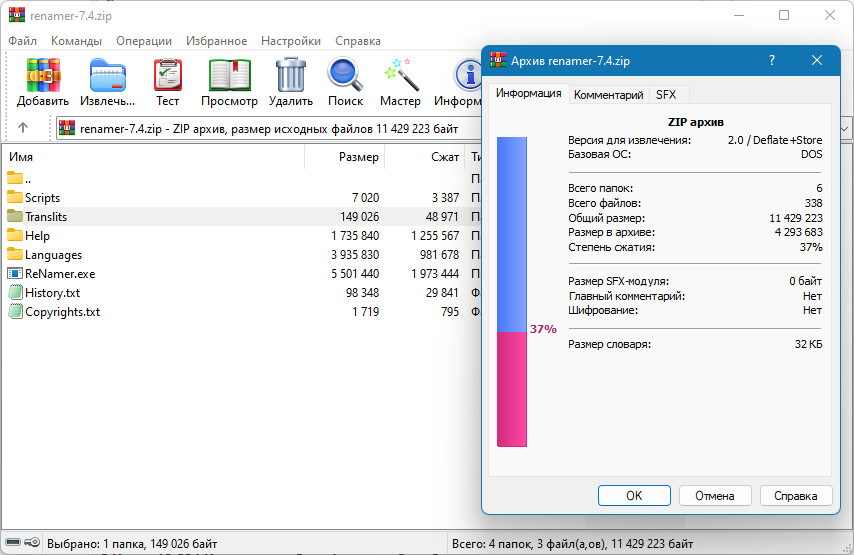This screenshot has width=854, height=555.
Task: Click the Languages packed size 981 678
Action: [439, 255]
